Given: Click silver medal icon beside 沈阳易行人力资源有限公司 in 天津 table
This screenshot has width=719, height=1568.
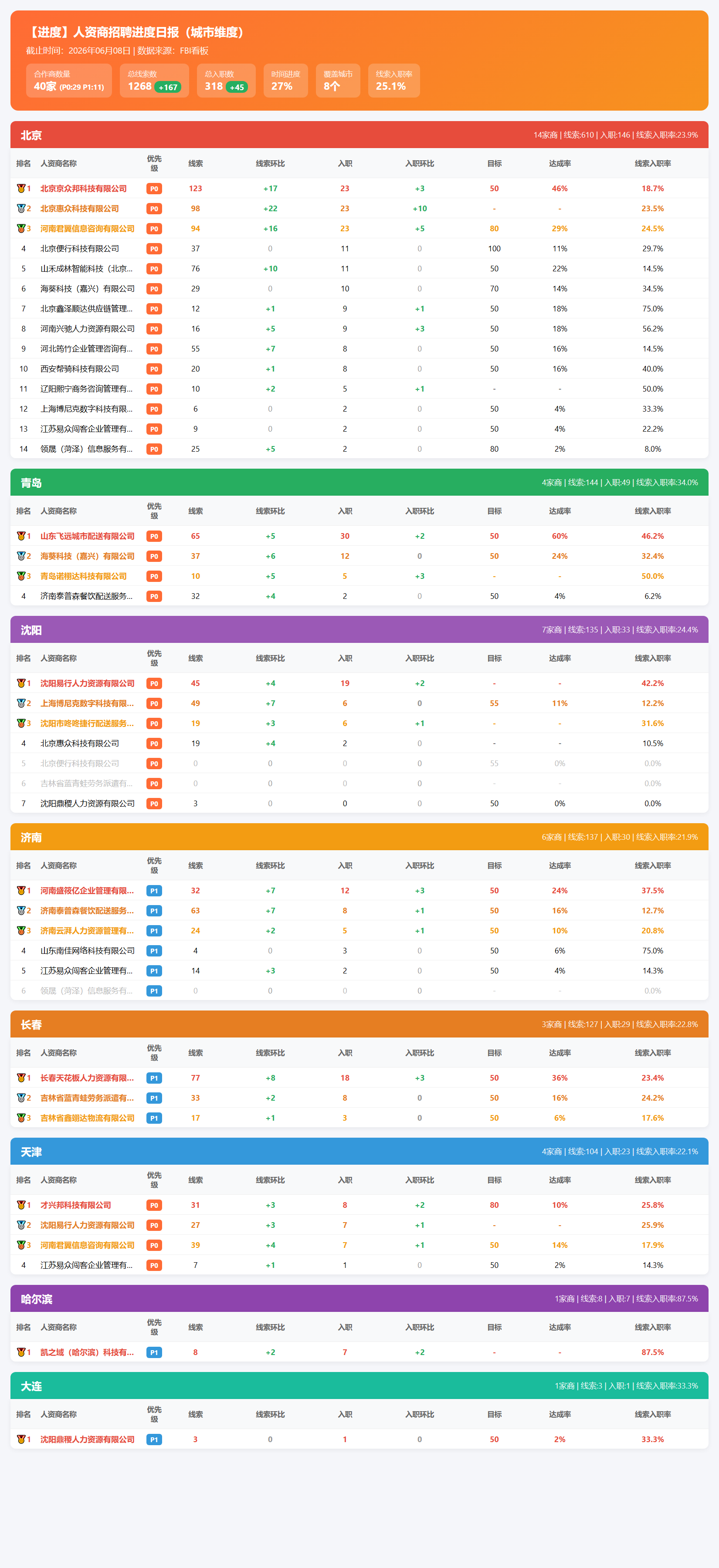Looking at the screenshot, I should [21, 1225].
